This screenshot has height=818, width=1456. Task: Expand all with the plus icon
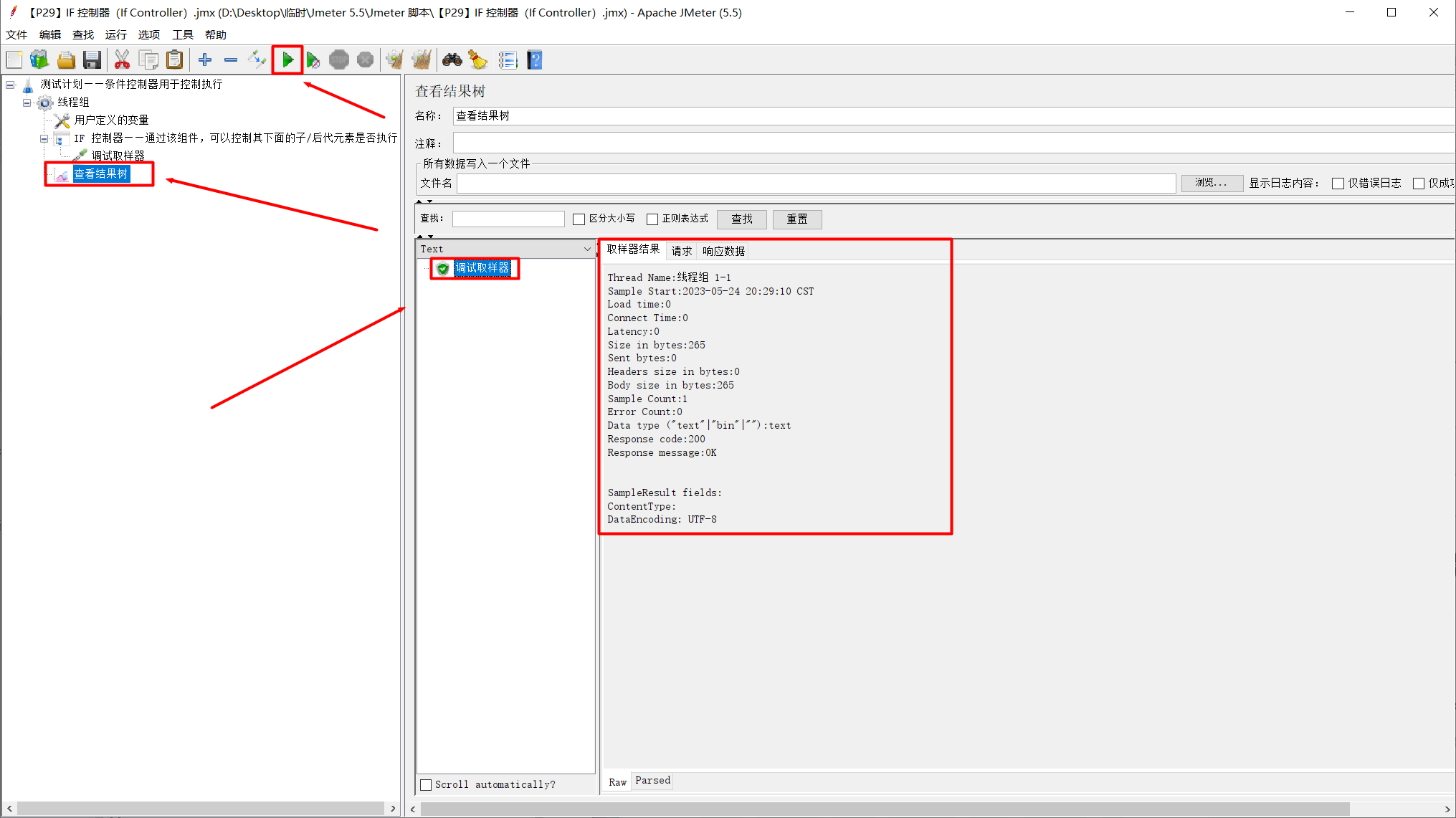tap(205, 60)
